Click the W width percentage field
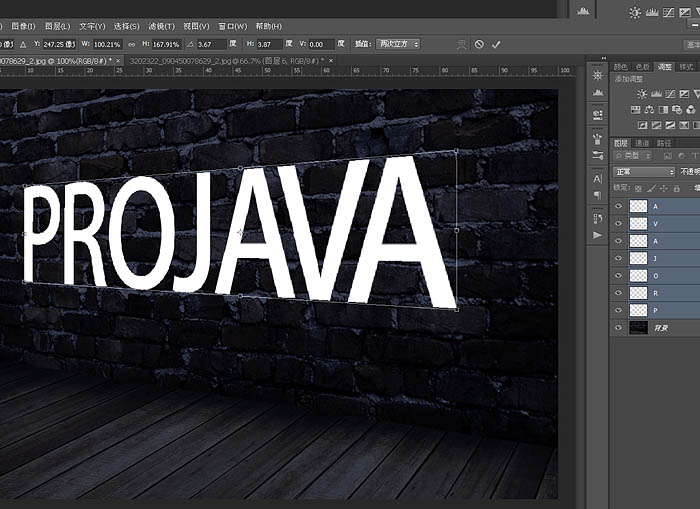 [x=107, y=45]
